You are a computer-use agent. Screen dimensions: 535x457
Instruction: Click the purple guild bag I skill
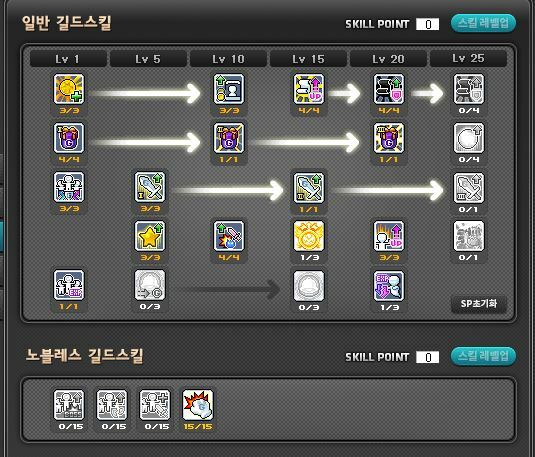coord(69,138)
